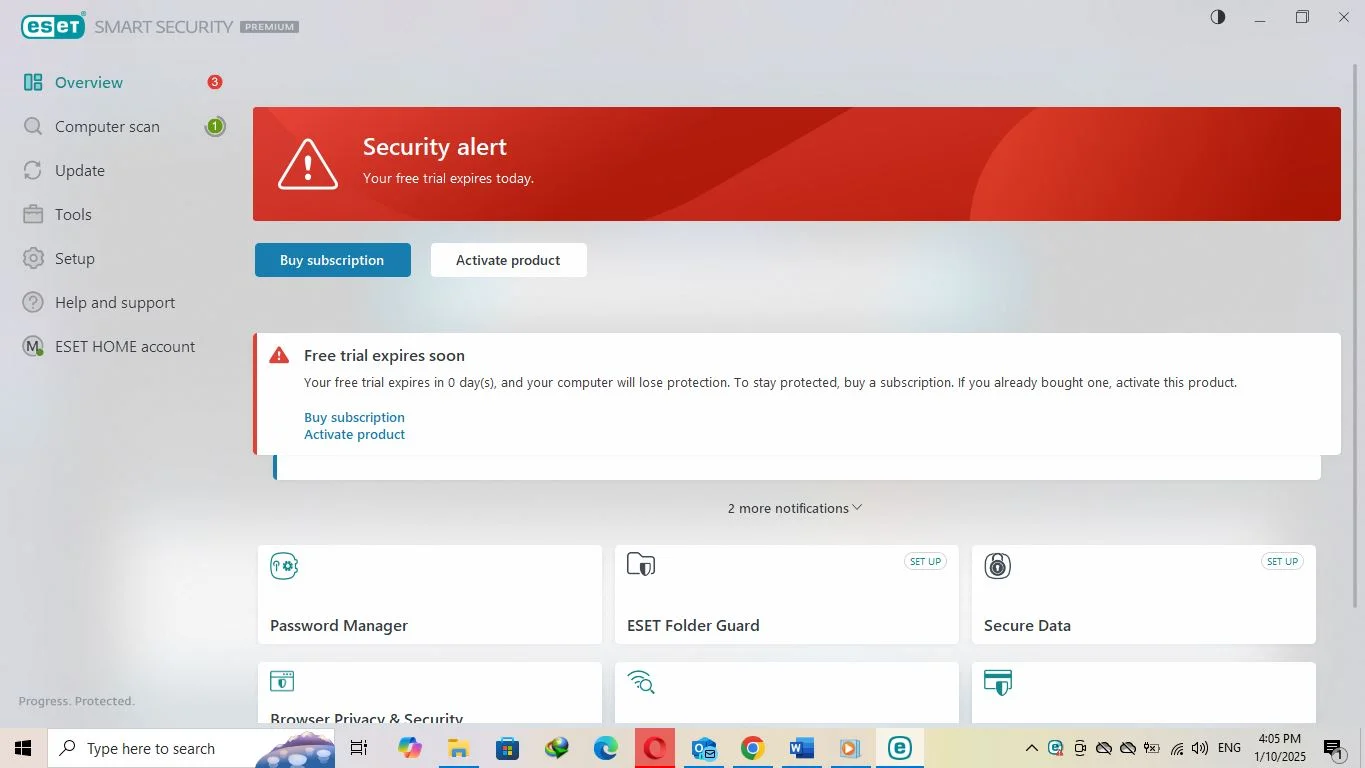This screenshot has height=768, width=1365.
Task: Click the red 3 badge beside Overview
Action: pyautogui.click(x=214, y=82)
